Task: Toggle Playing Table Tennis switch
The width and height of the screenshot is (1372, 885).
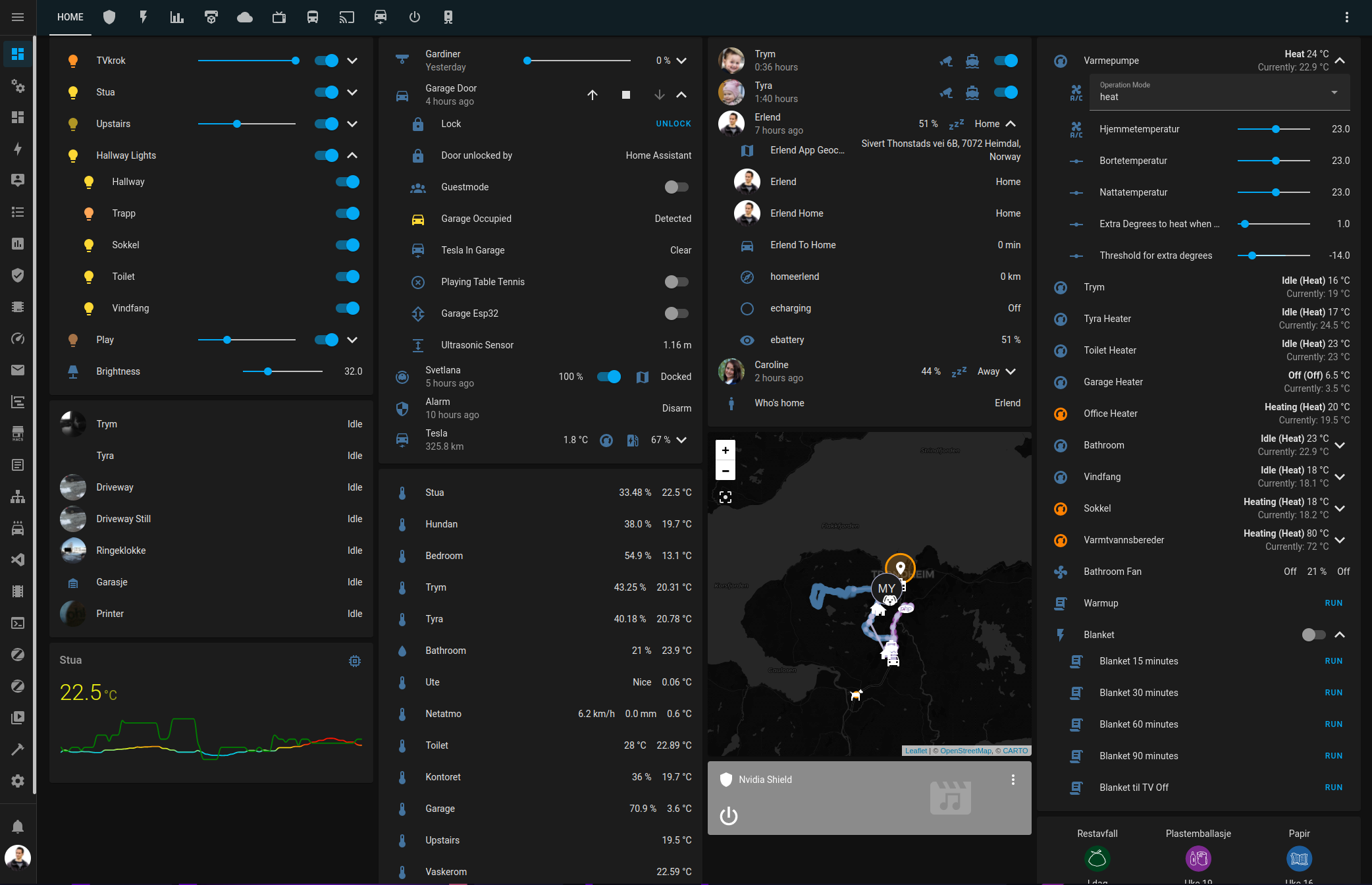Action: click(x=676, y=282)
